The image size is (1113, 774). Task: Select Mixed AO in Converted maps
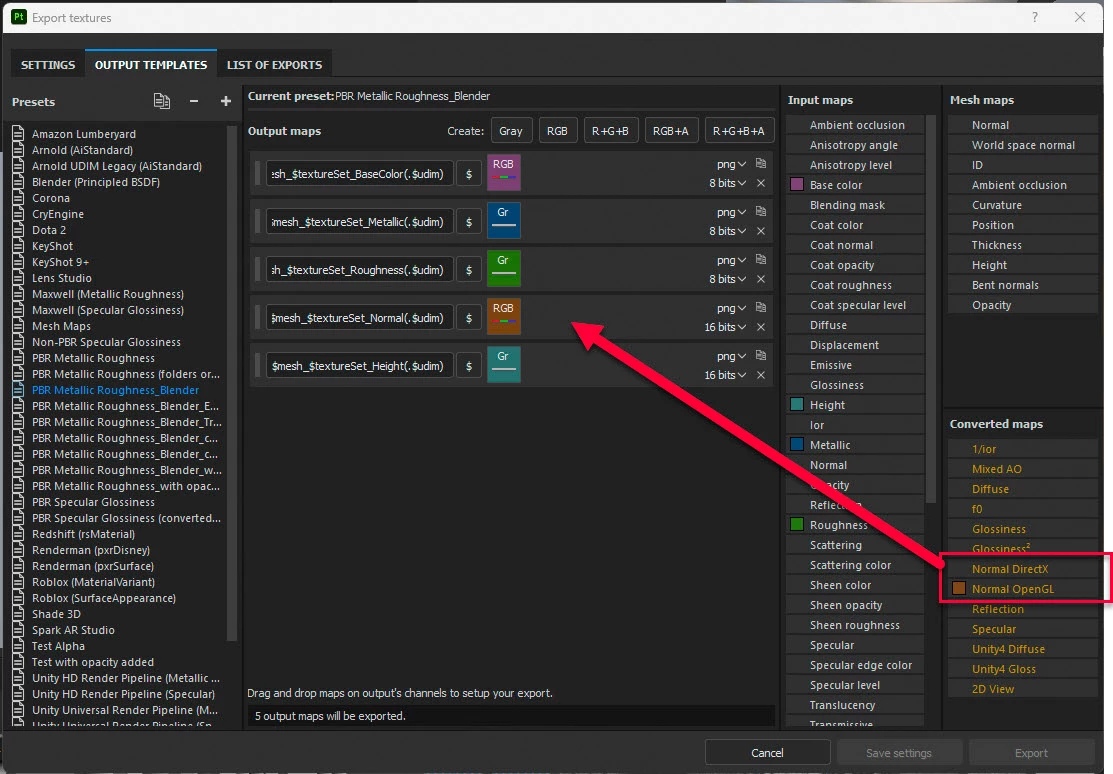(1023, 469)
